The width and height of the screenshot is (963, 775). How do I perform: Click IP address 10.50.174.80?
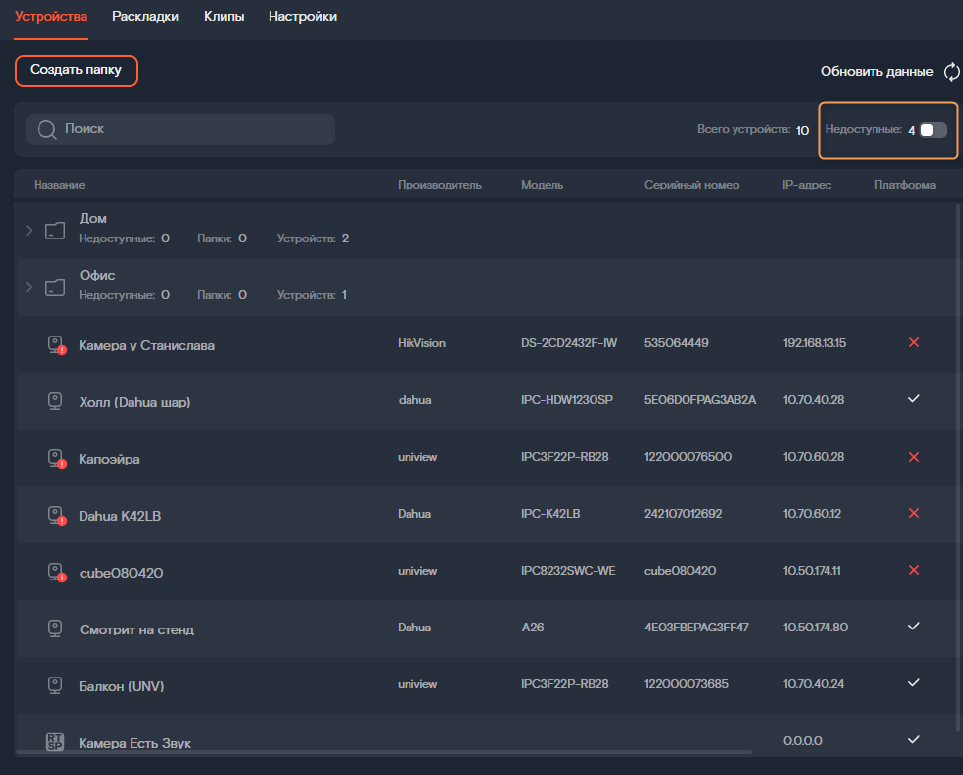tap(816, 627)
